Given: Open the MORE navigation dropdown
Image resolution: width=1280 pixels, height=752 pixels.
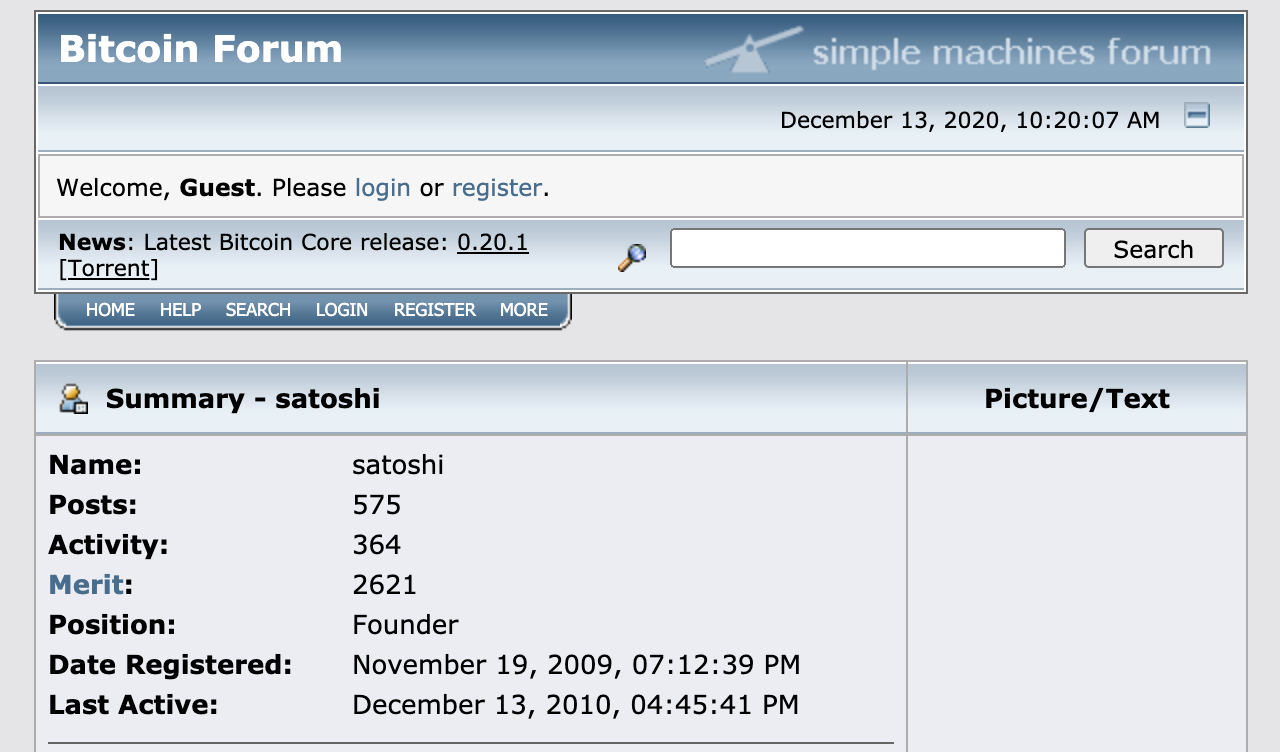Looking at the screenshot, I should [523, 310].
